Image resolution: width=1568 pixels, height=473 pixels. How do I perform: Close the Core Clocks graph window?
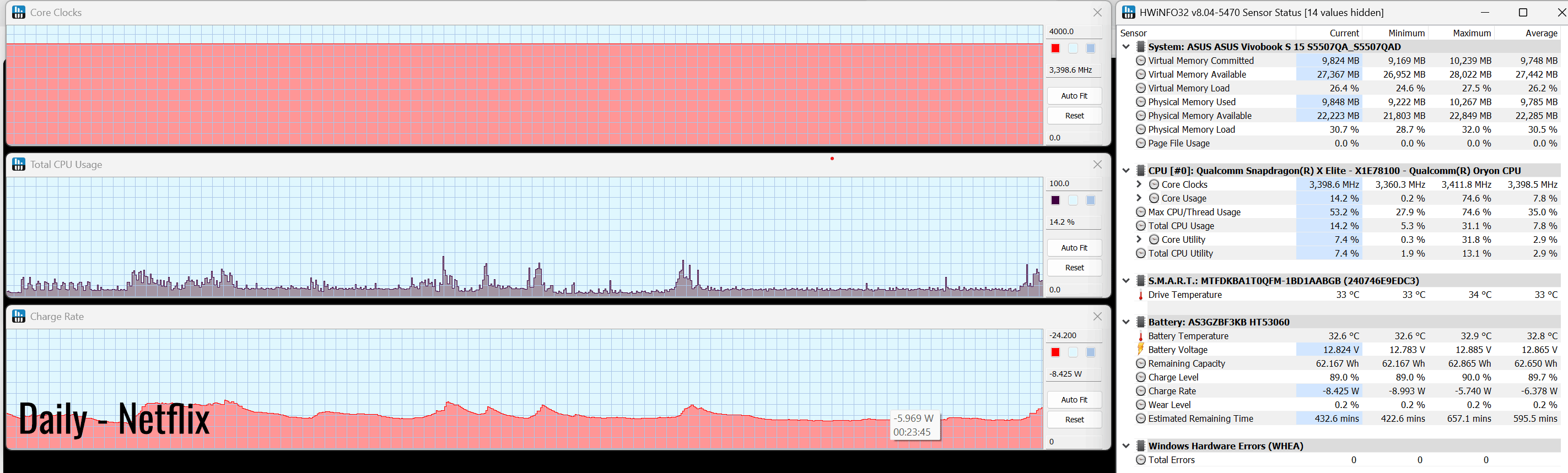tap(1097, 12)
